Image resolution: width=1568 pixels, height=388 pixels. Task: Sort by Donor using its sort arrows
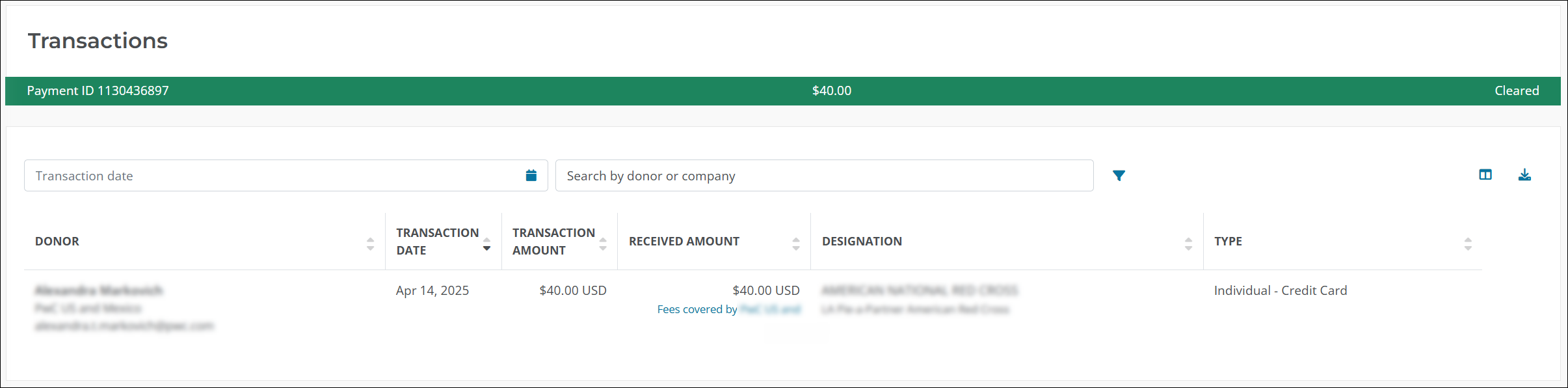pos(370,244)
